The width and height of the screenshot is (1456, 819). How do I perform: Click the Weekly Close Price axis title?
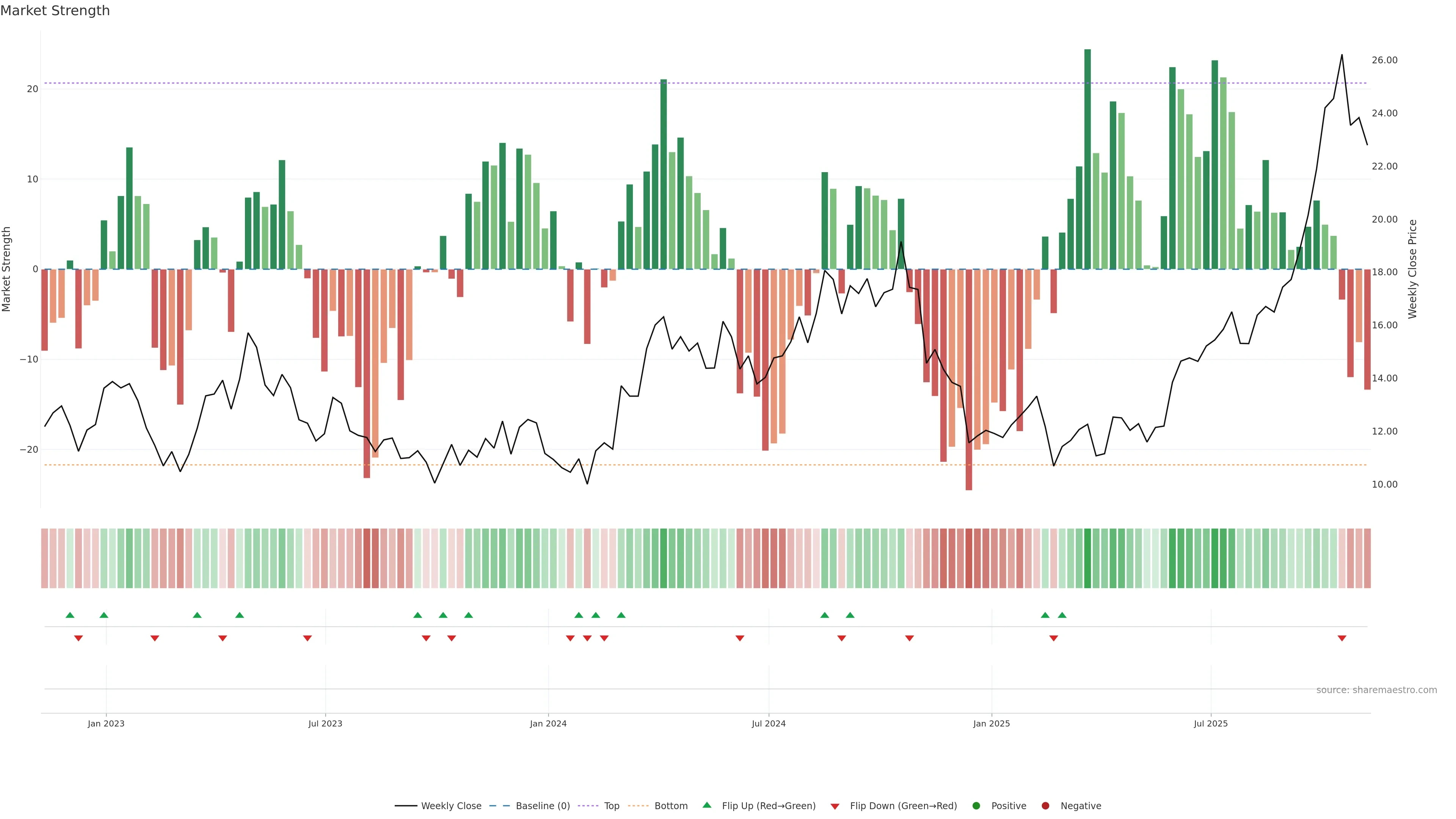click(x=1412, y=269)
